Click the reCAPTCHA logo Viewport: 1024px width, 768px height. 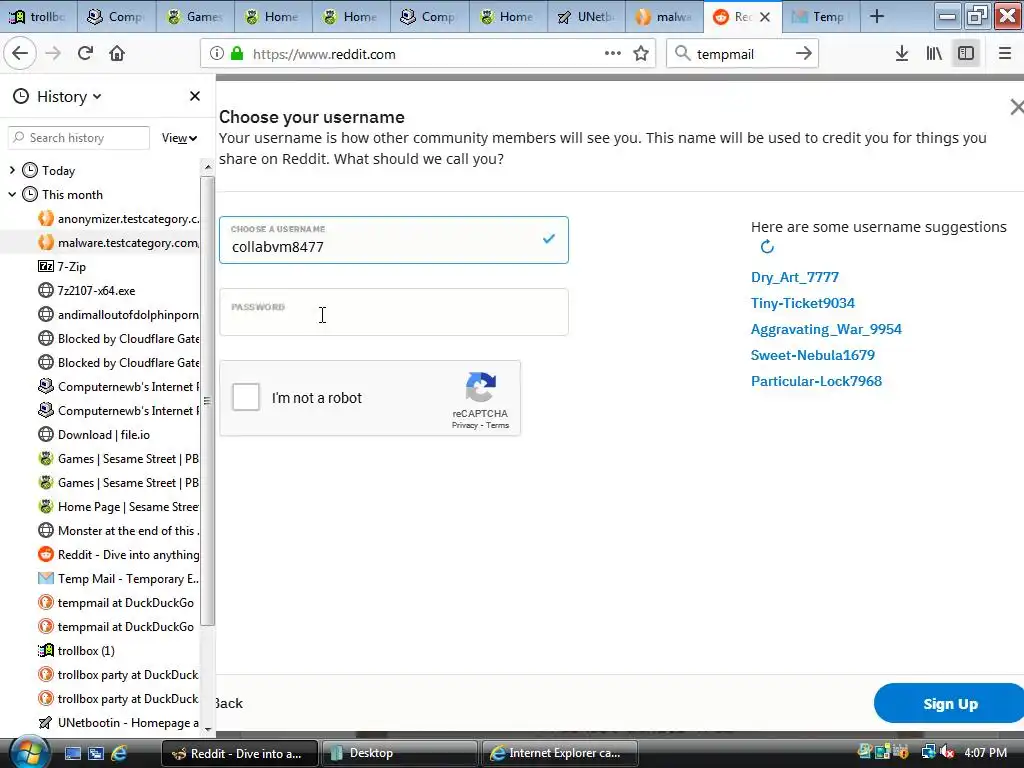pos(481,387)
